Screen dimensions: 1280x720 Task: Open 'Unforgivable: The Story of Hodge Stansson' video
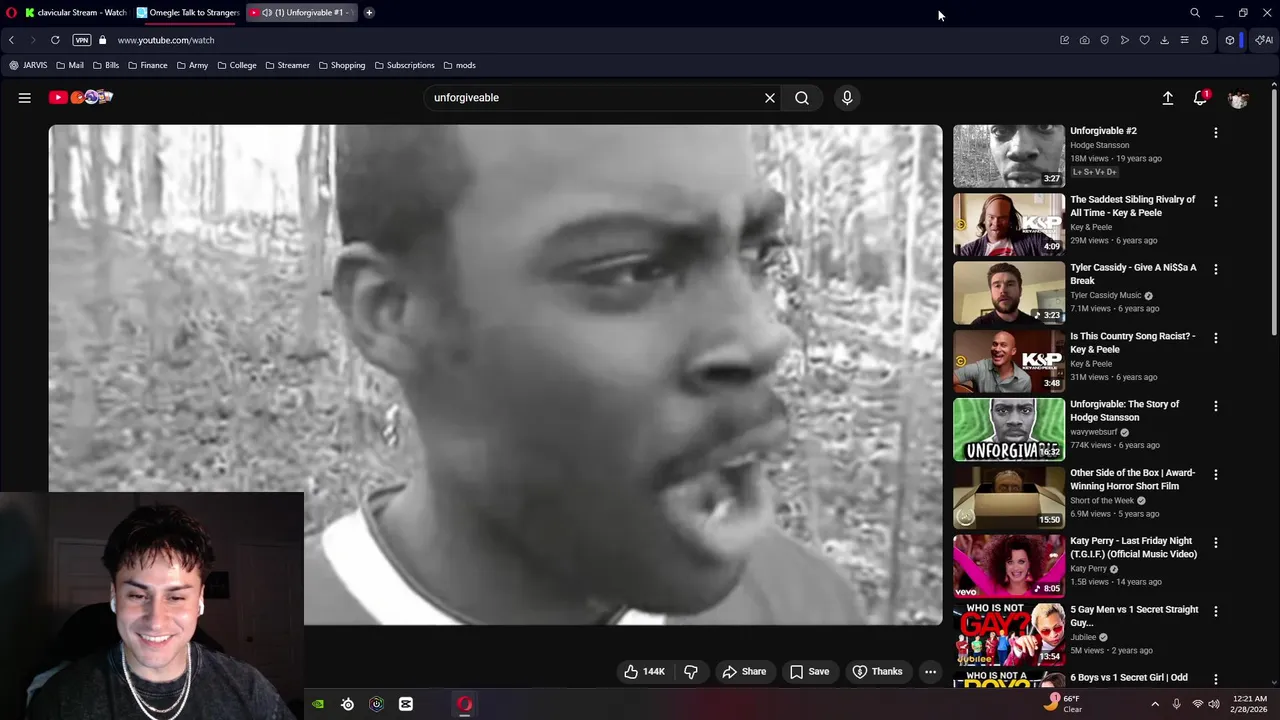(x=1009, y=429)
